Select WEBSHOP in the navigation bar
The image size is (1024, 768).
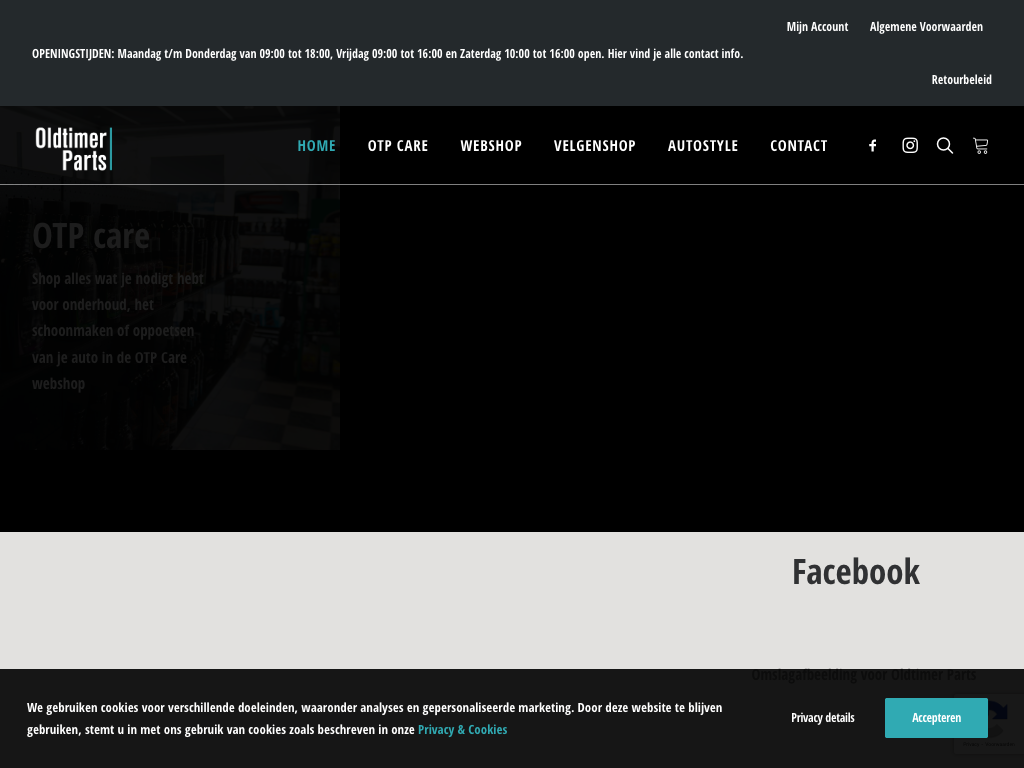tap(491, 146)
